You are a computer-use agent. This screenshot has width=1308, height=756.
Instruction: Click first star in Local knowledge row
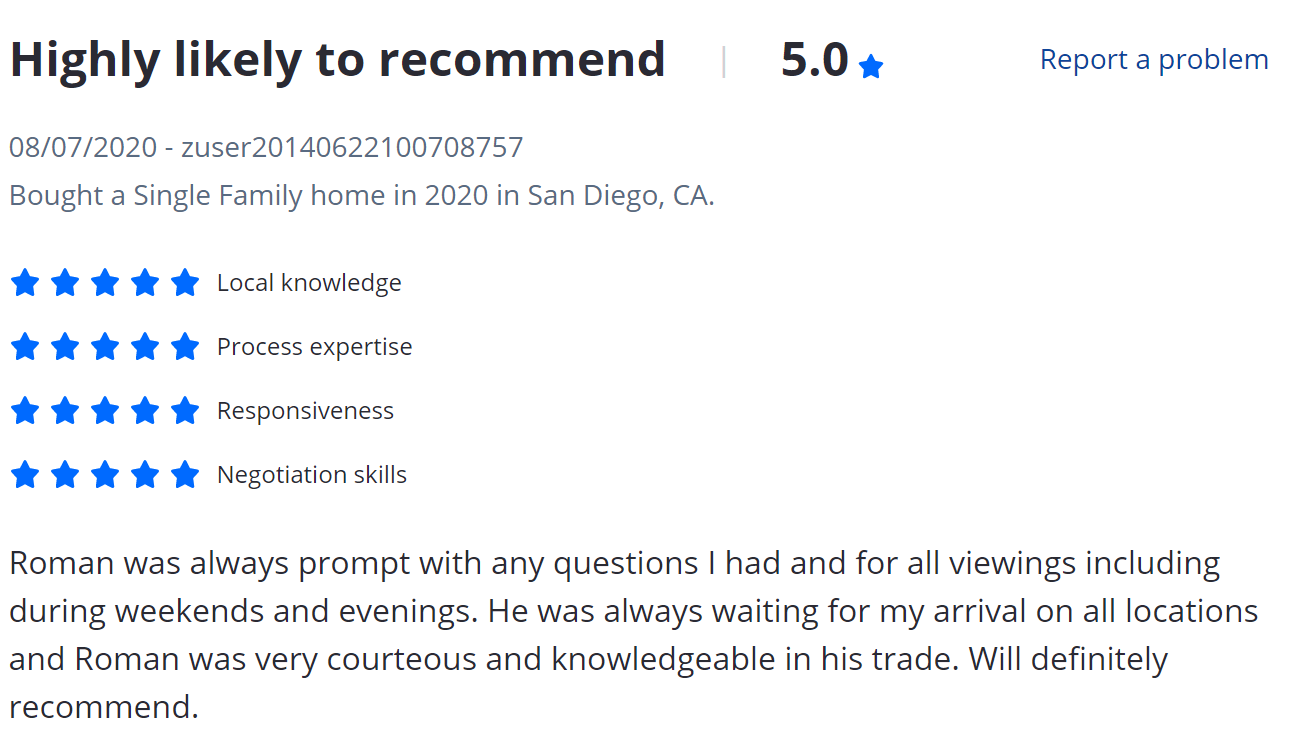(25, 283)
